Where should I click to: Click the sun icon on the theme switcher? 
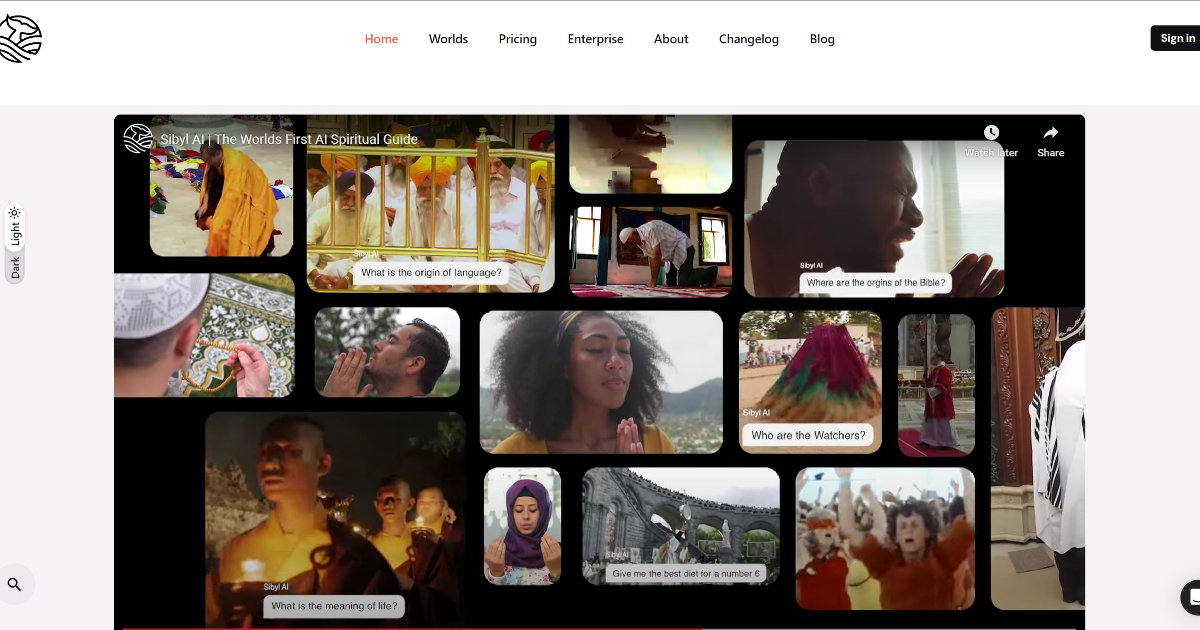[14, 212]
